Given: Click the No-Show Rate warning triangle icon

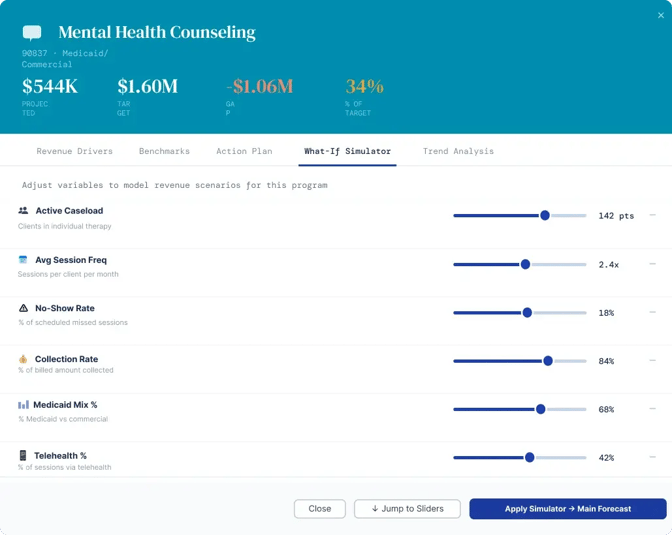Looking at the screenshot, I should tap(23, 308).
